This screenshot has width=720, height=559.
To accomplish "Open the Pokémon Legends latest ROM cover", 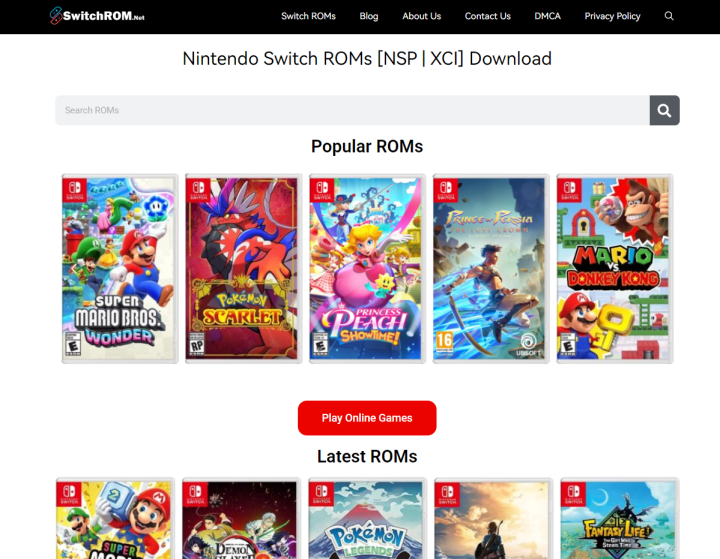I will (x=367, y=519).
